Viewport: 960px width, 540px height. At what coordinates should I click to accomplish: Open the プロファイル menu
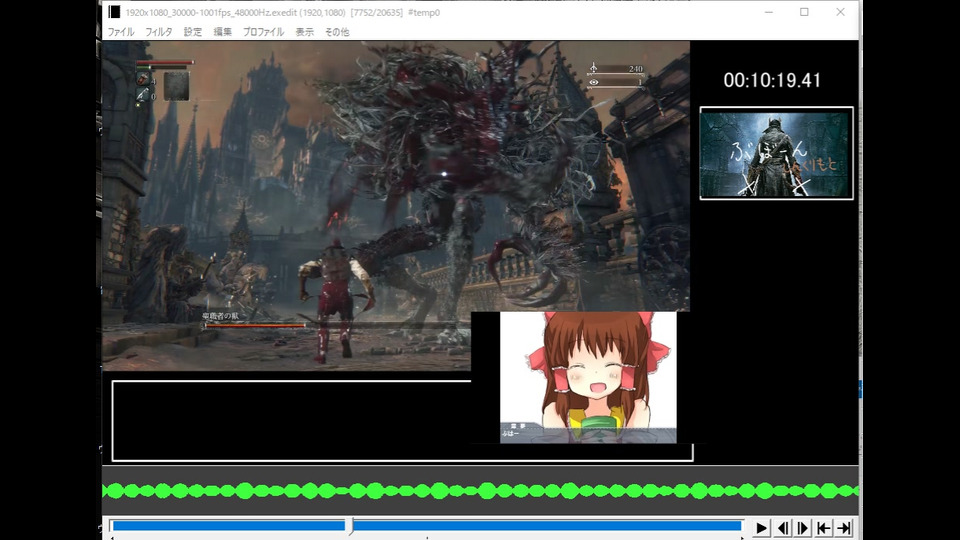tap(263, 32)
